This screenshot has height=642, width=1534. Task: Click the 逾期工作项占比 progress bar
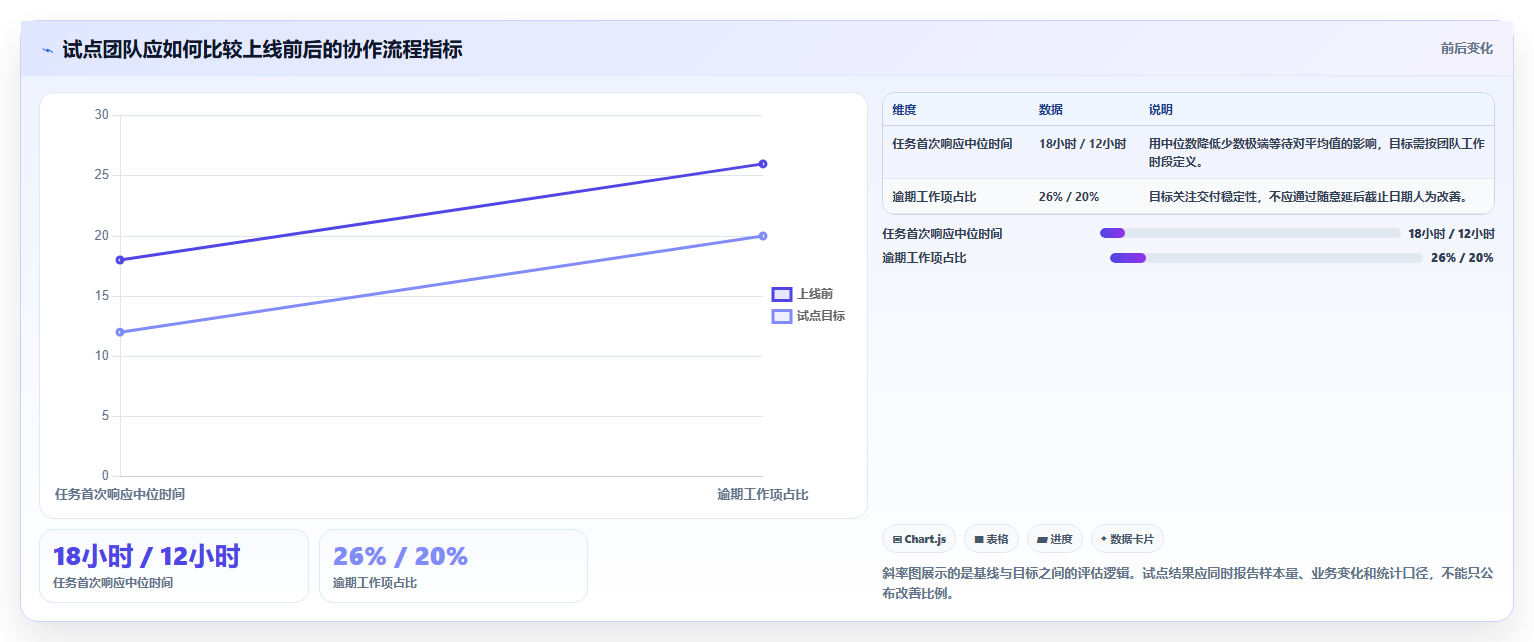click(1266, 258)
